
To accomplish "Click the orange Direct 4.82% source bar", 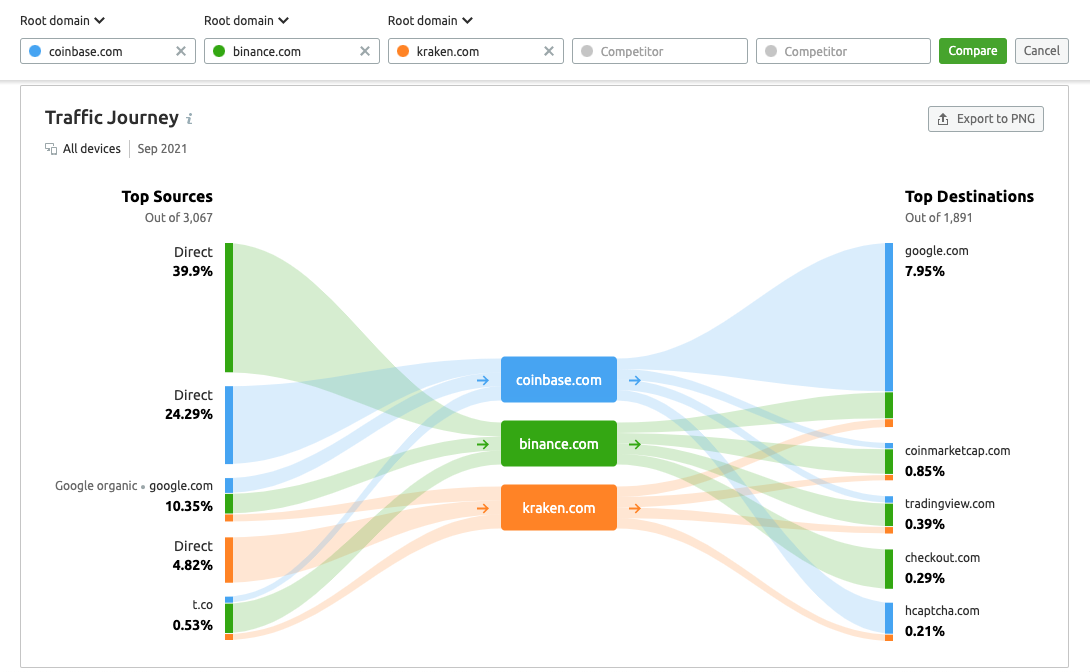I will [x=229, y=560].
